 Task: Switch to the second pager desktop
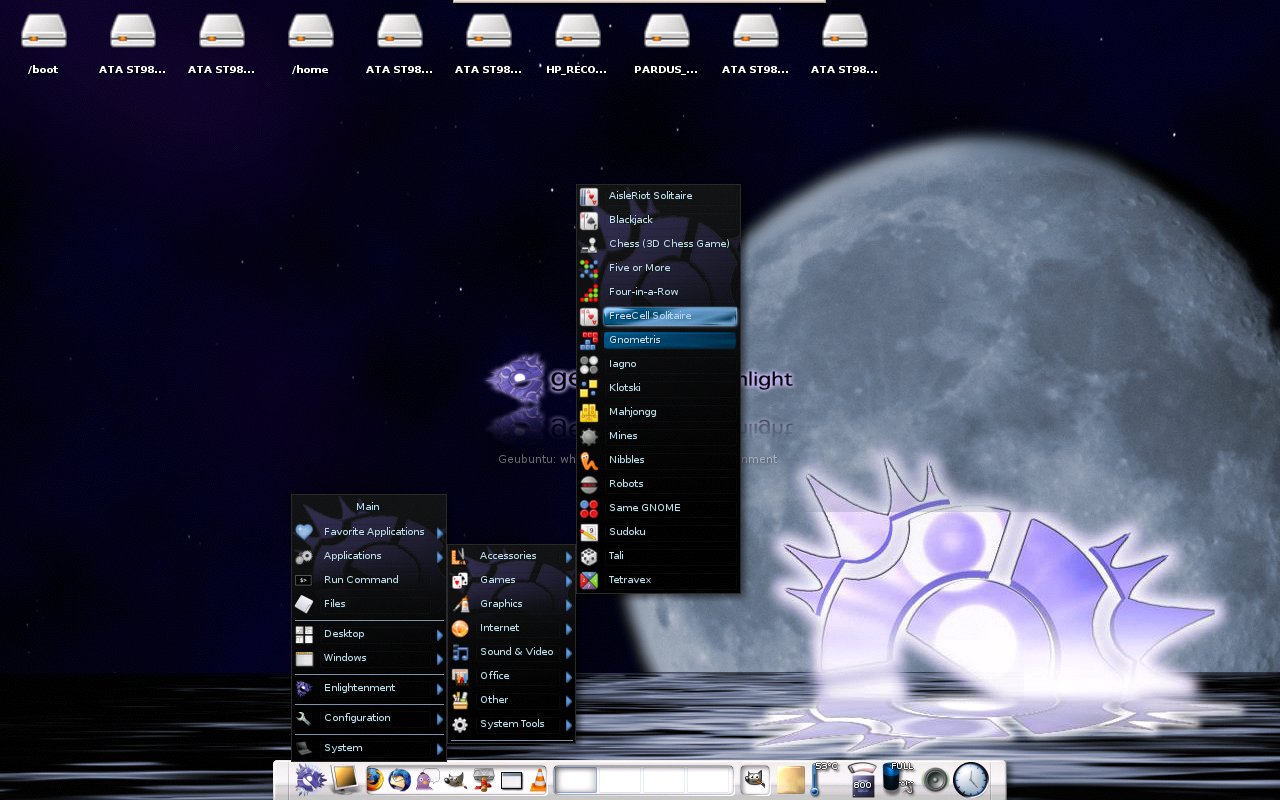621,780
